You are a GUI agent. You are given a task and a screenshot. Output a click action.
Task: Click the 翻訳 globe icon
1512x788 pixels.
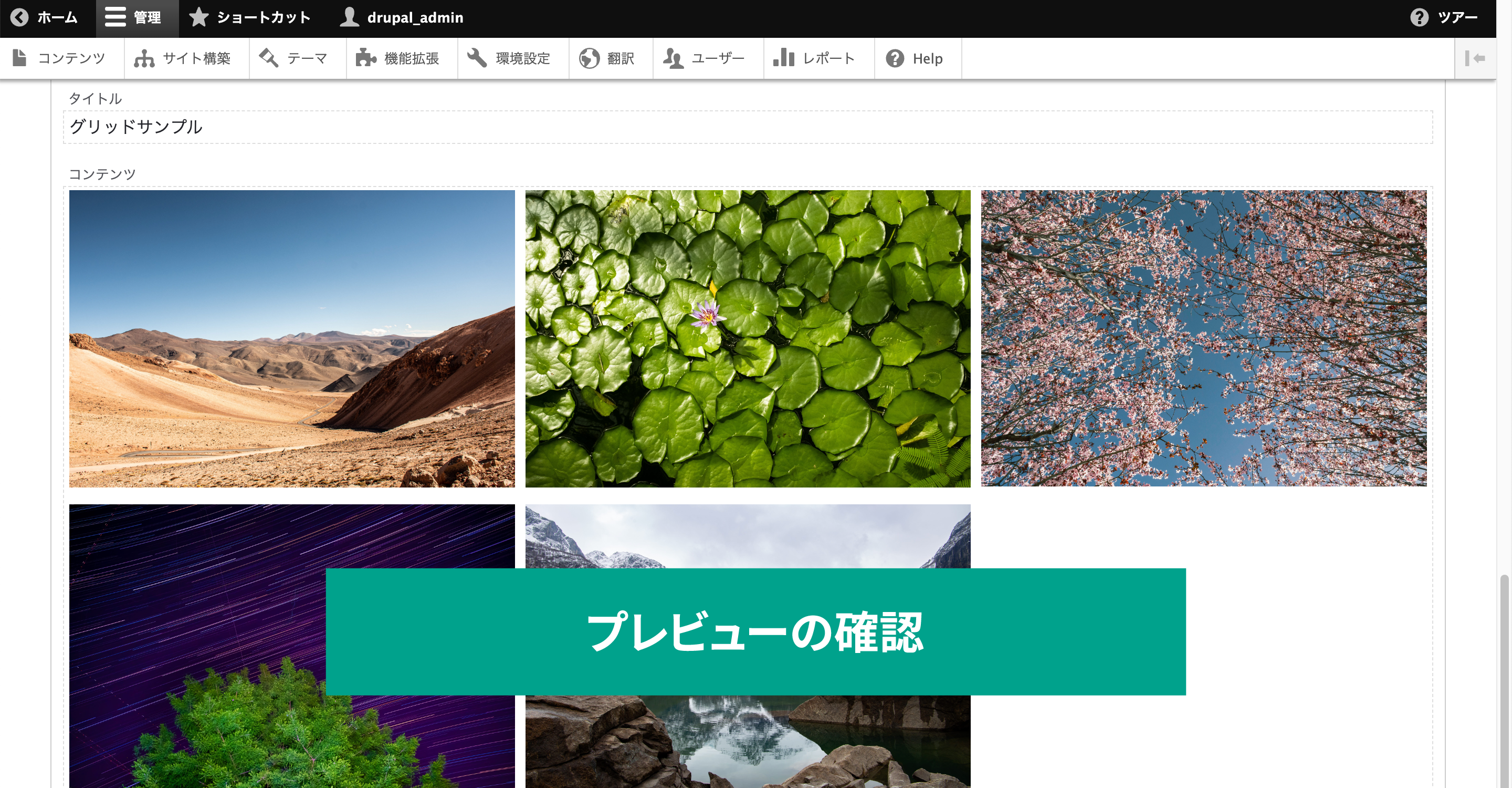589,58
